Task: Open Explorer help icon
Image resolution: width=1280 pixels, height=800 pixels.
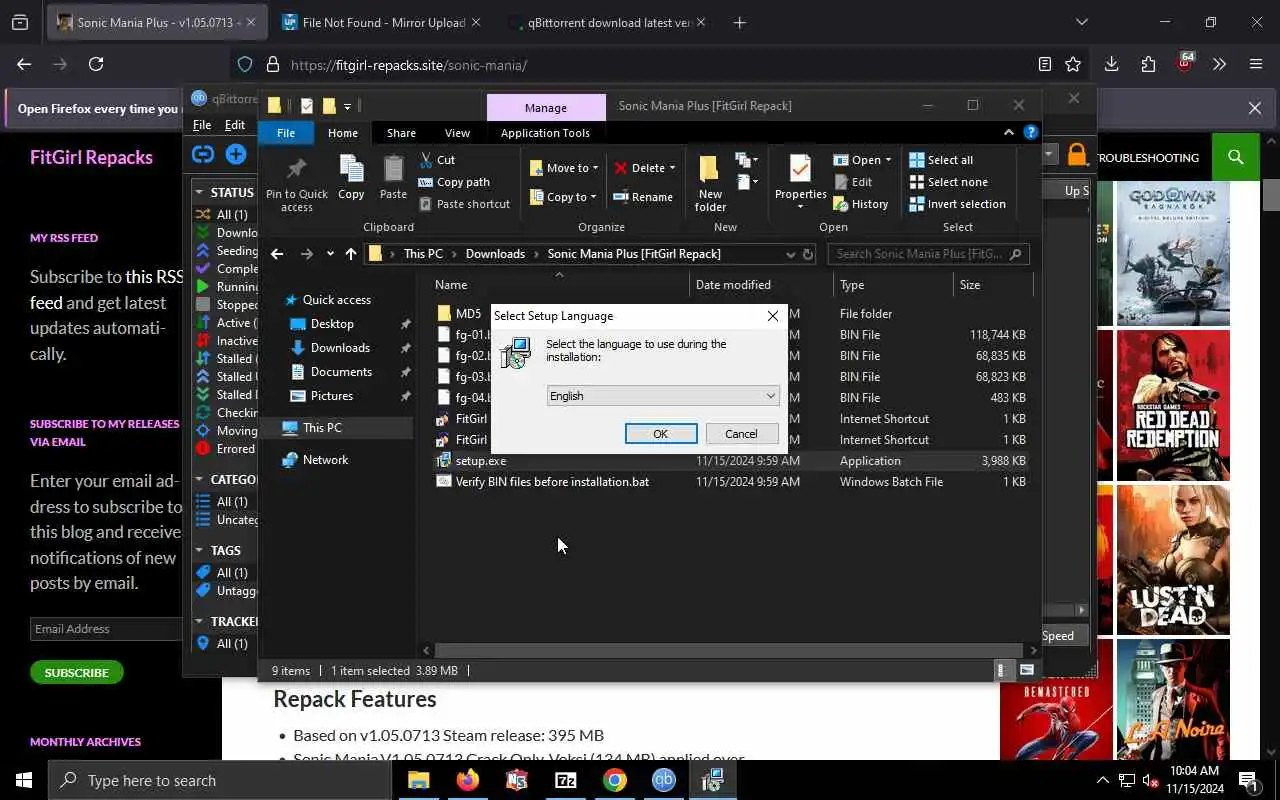Action: click(x=1030, y=132)
